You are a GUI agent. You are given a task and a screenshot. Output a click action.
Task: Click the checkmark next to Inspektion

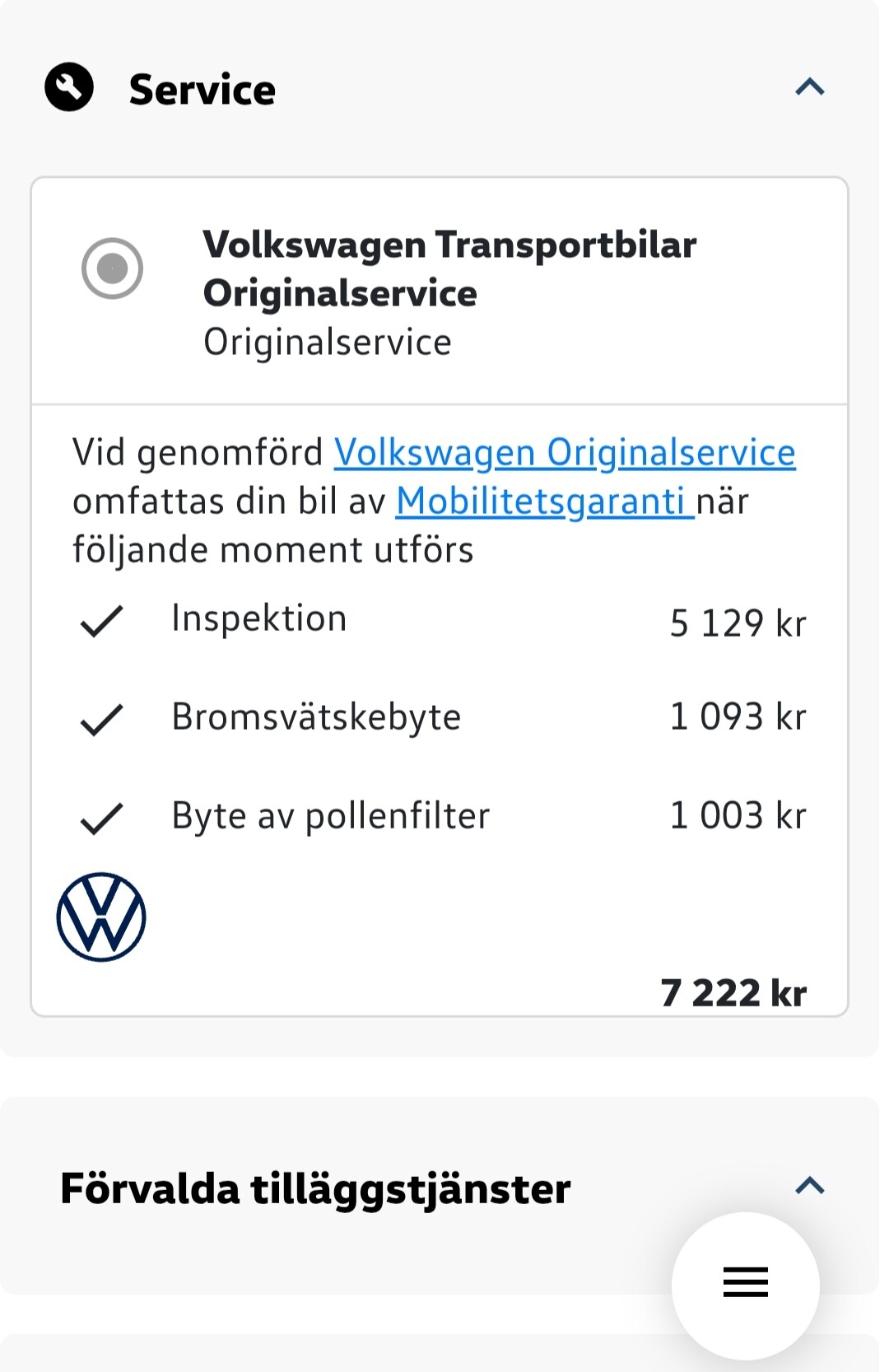(101, 621)
